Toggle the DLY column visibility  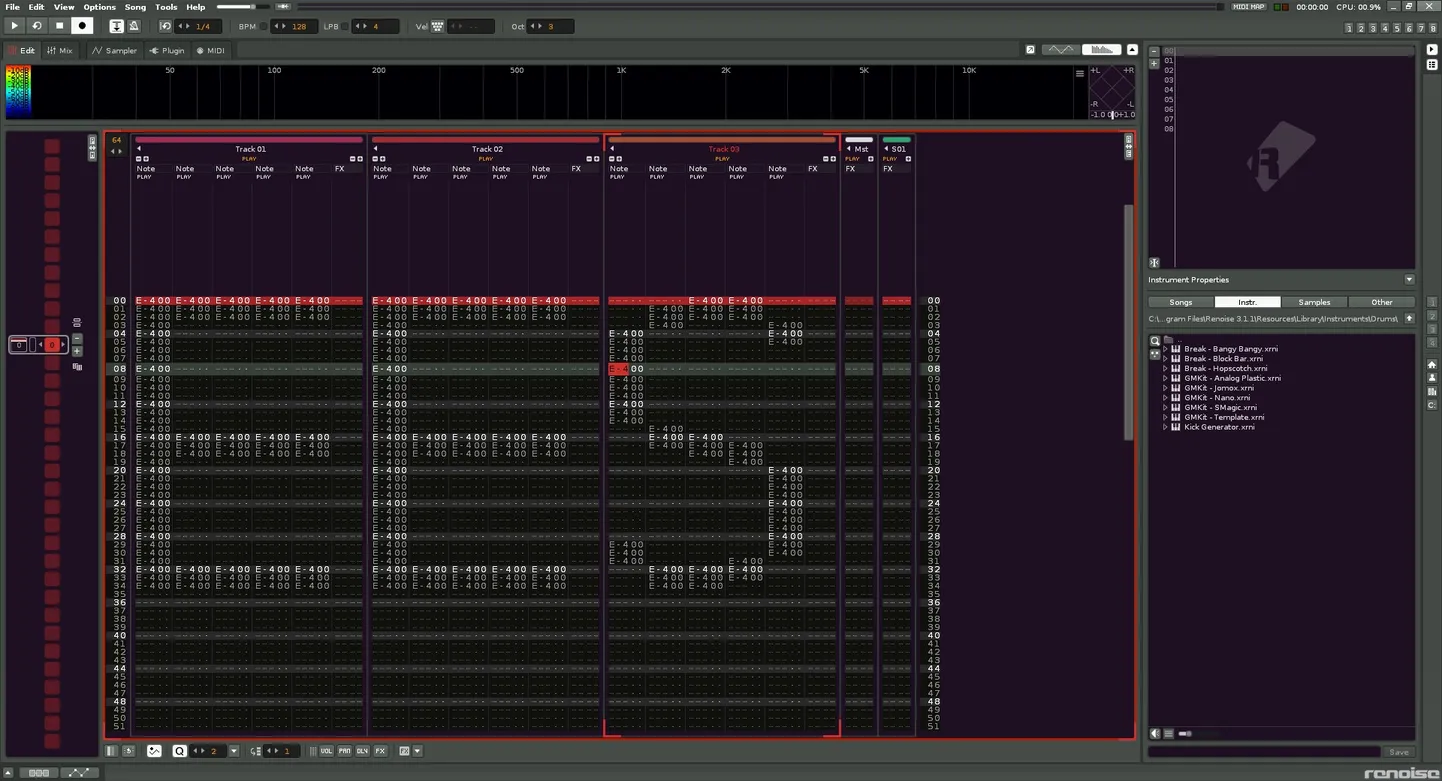(362, 751)
